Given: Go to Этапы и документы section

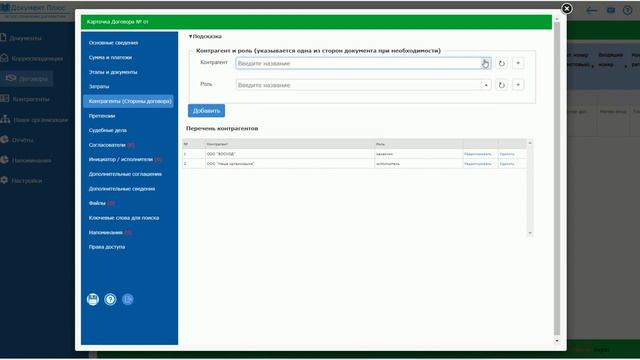Looking at the screenshot, I should (113, 72).
